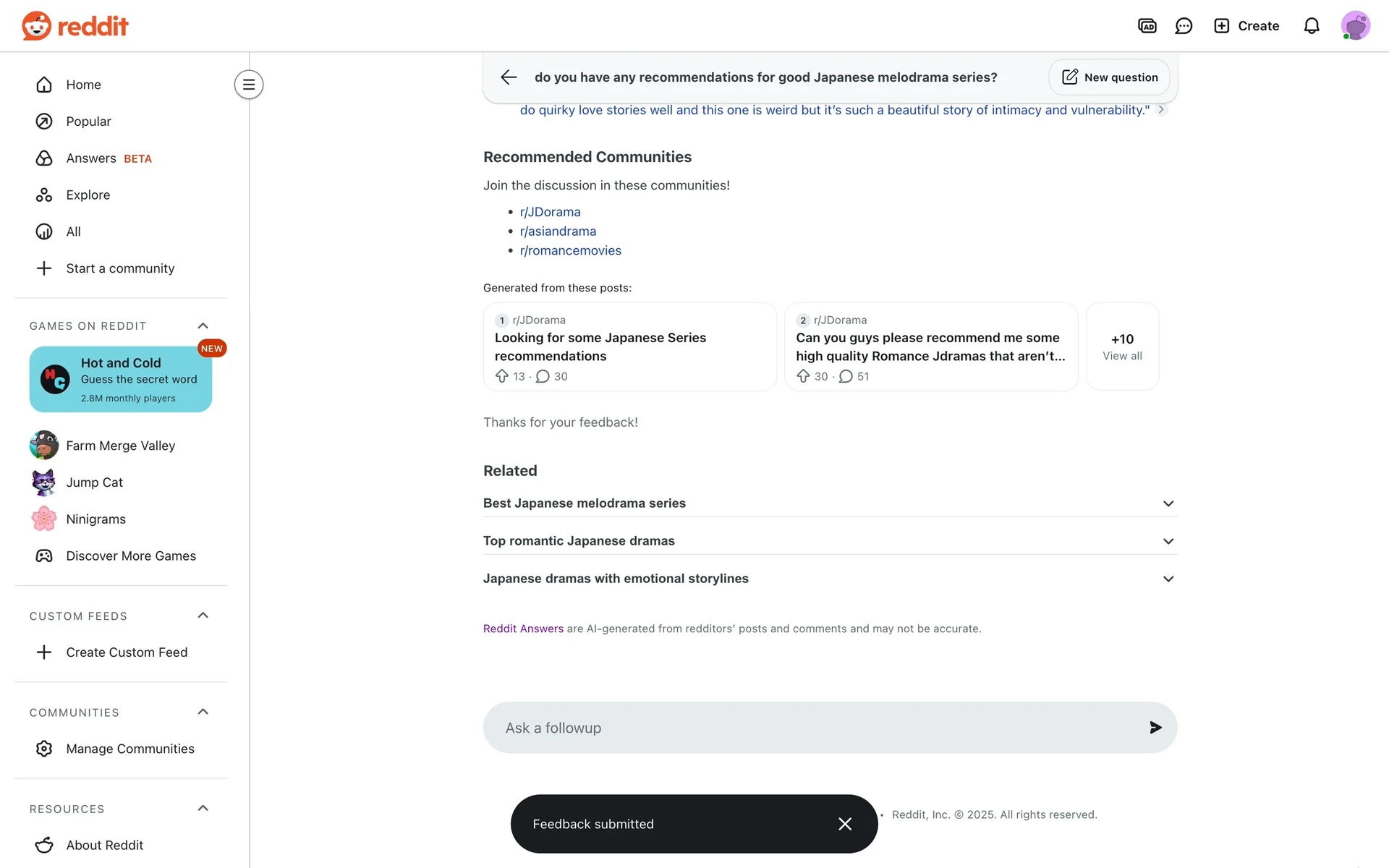Go back using the left arrow
The width and height of the screenshot is (1389, 868).
point(509,77)
